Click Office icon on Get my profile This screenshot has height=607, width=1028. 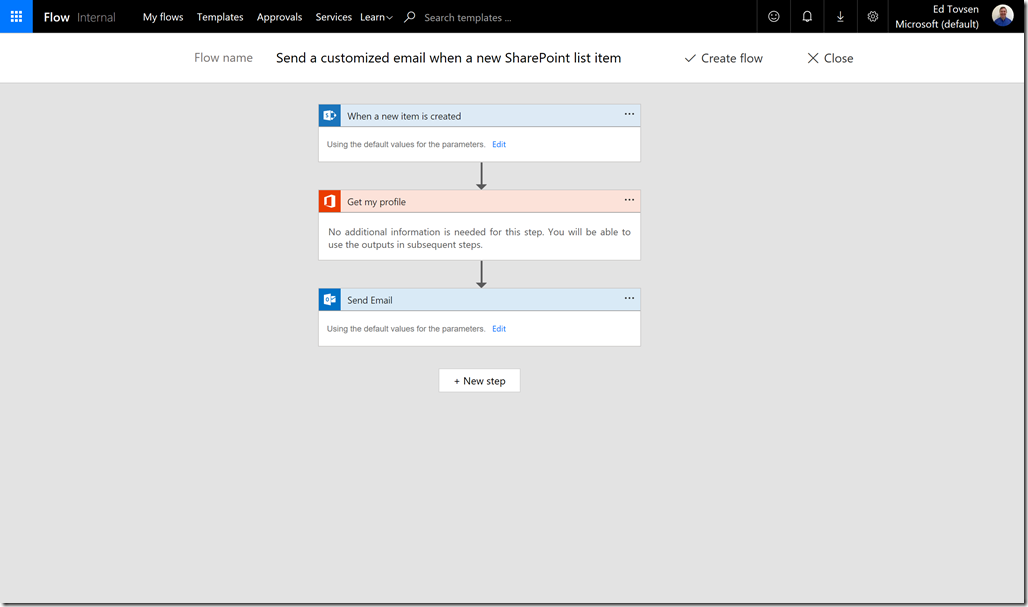(x=329, y=201)
